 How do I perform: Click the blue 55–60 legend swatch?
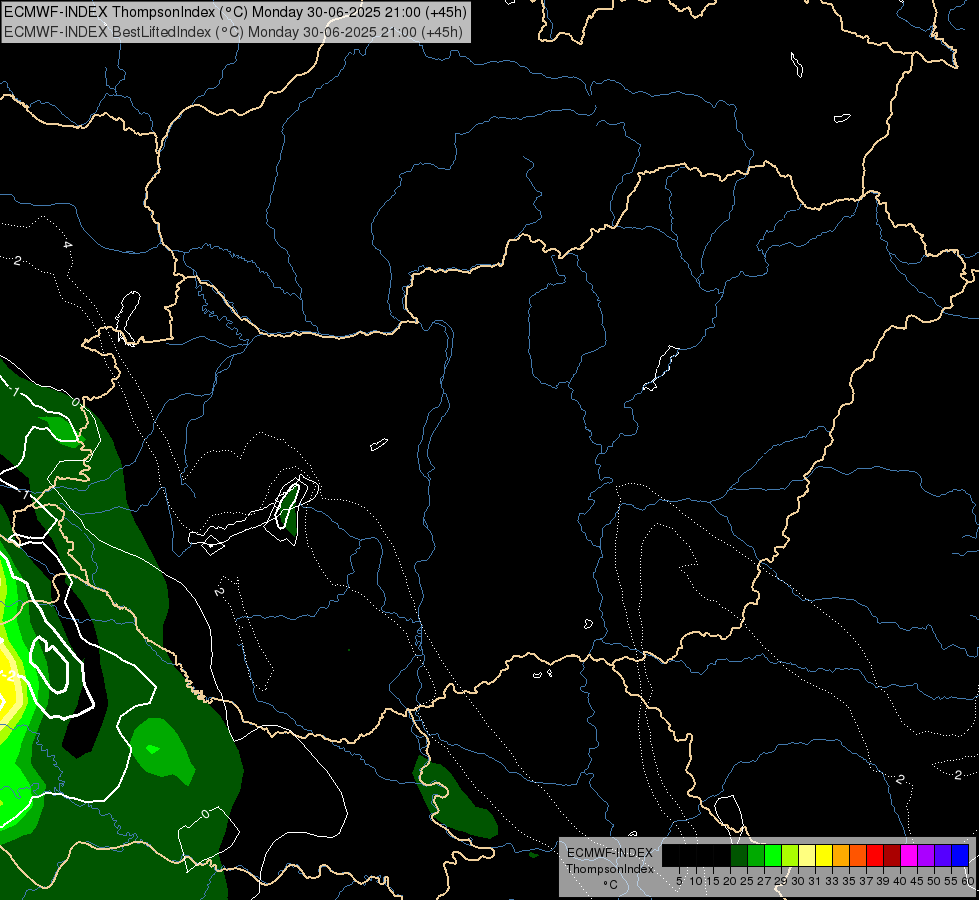(x=960, y=855)
